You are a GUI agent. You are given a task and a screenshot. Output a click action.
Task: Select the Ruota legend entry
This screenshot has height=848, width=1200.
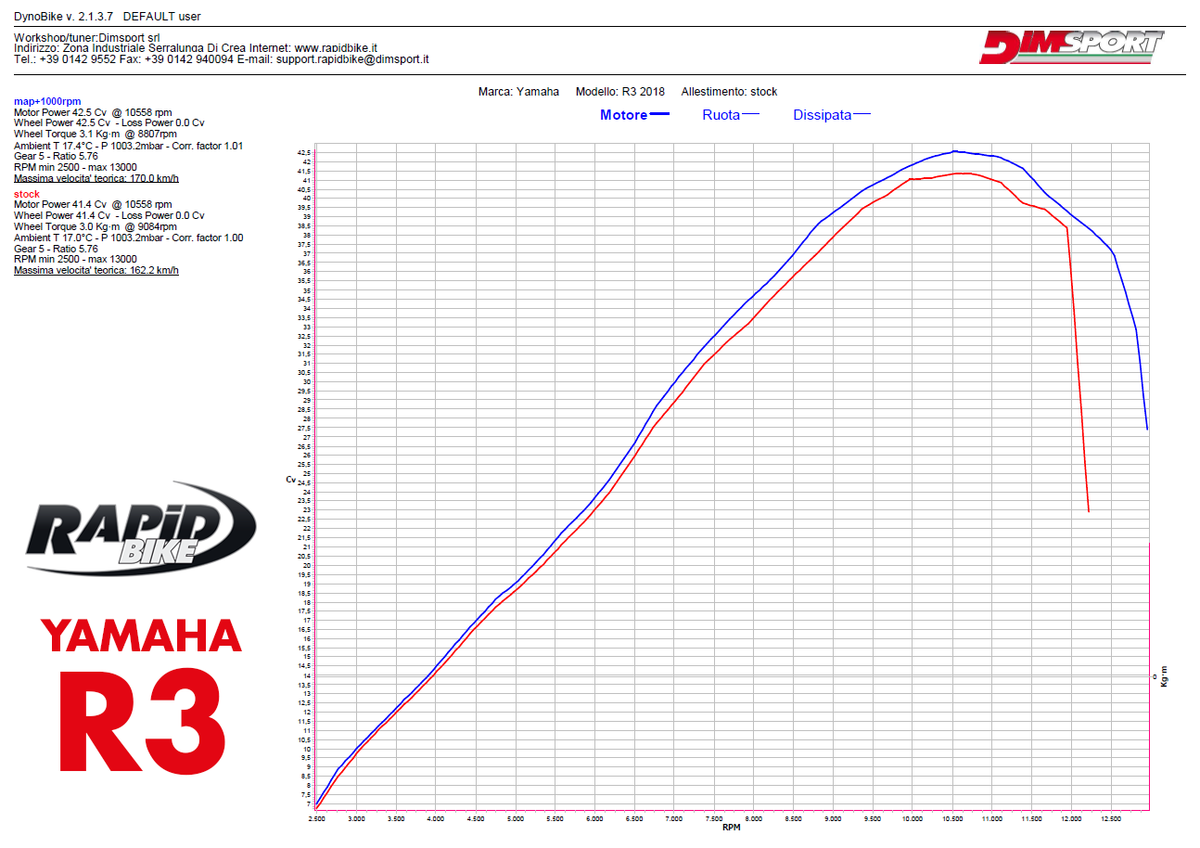(731, 115)
